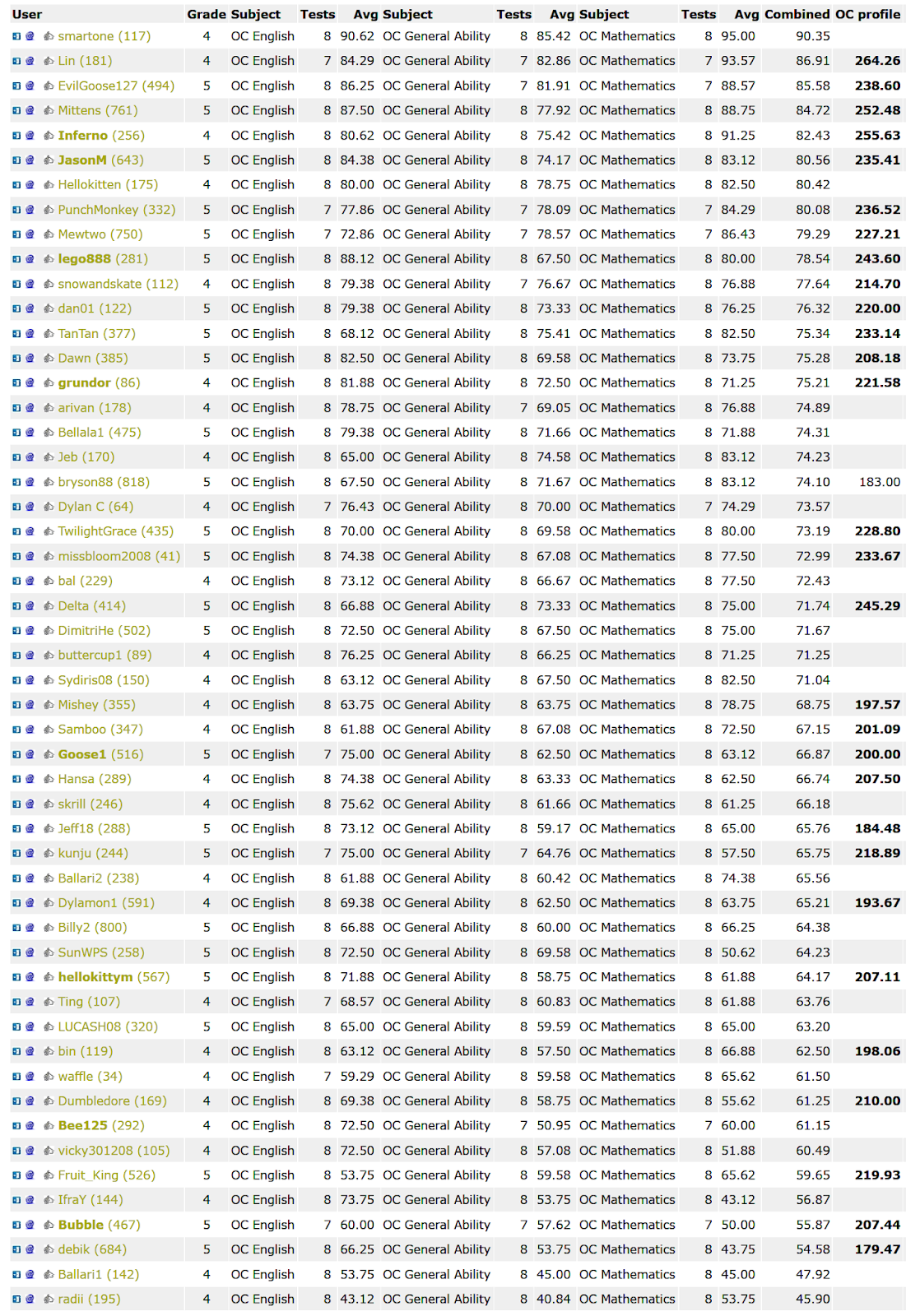The width and height of the screenshot is (906, 1316).
Task: Open the smartone (117) user link
Action: click(x=105, y=36)
